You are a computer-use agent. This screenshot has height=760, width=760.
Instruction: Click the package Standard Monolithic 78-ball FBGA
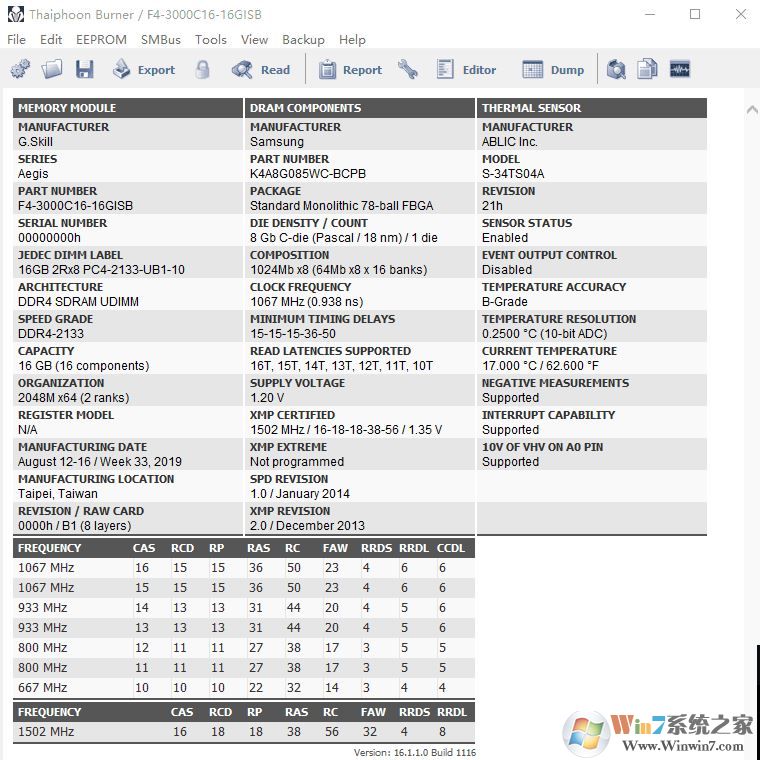342,206
